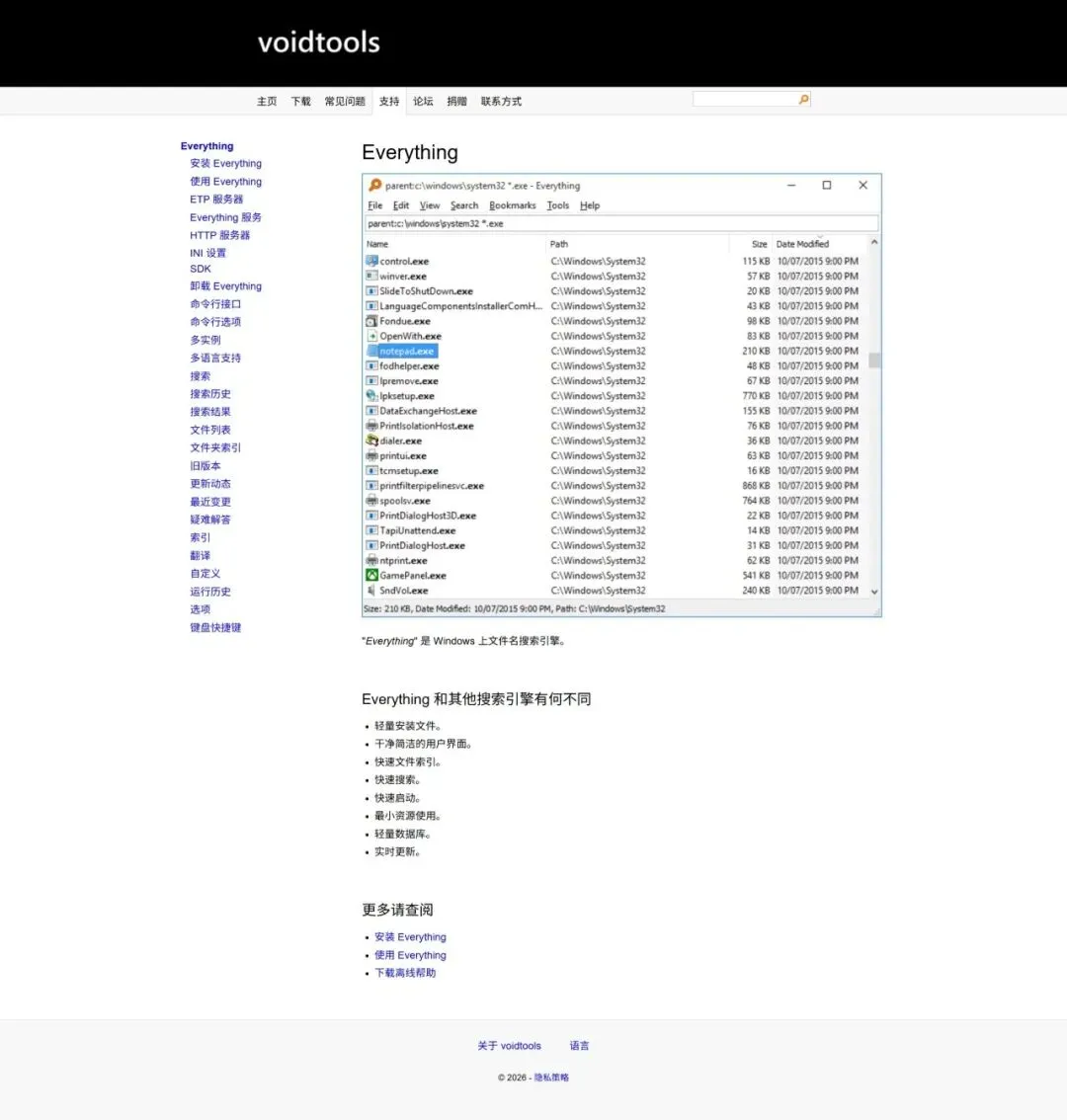The image size is (1067, 1120).
Task: Go to 键盘快捷键 sidebar page
Action: [215, 627]
